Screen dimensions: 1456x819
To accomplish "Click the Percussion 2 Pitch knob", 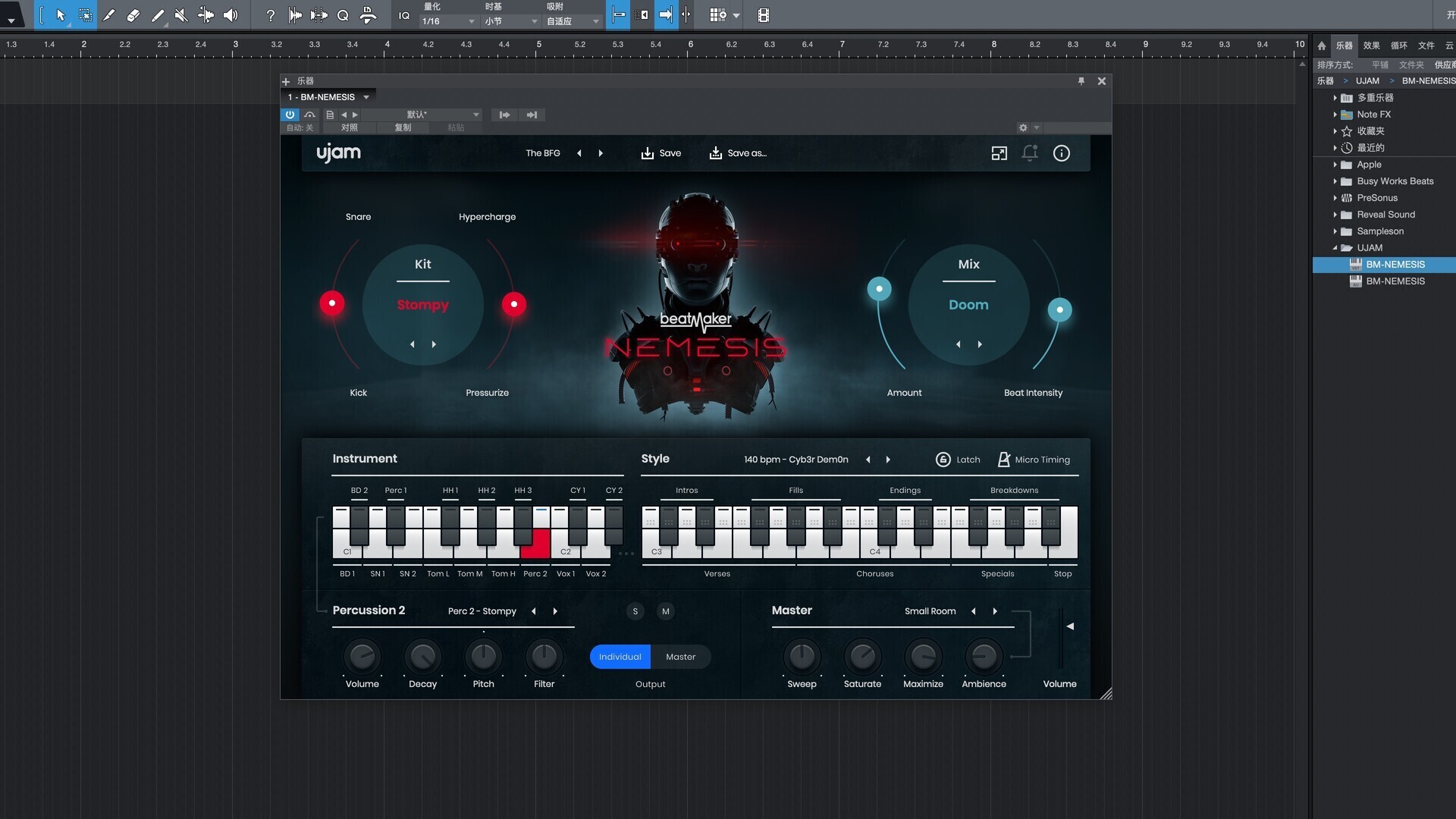I will click(x=484, y=657).
